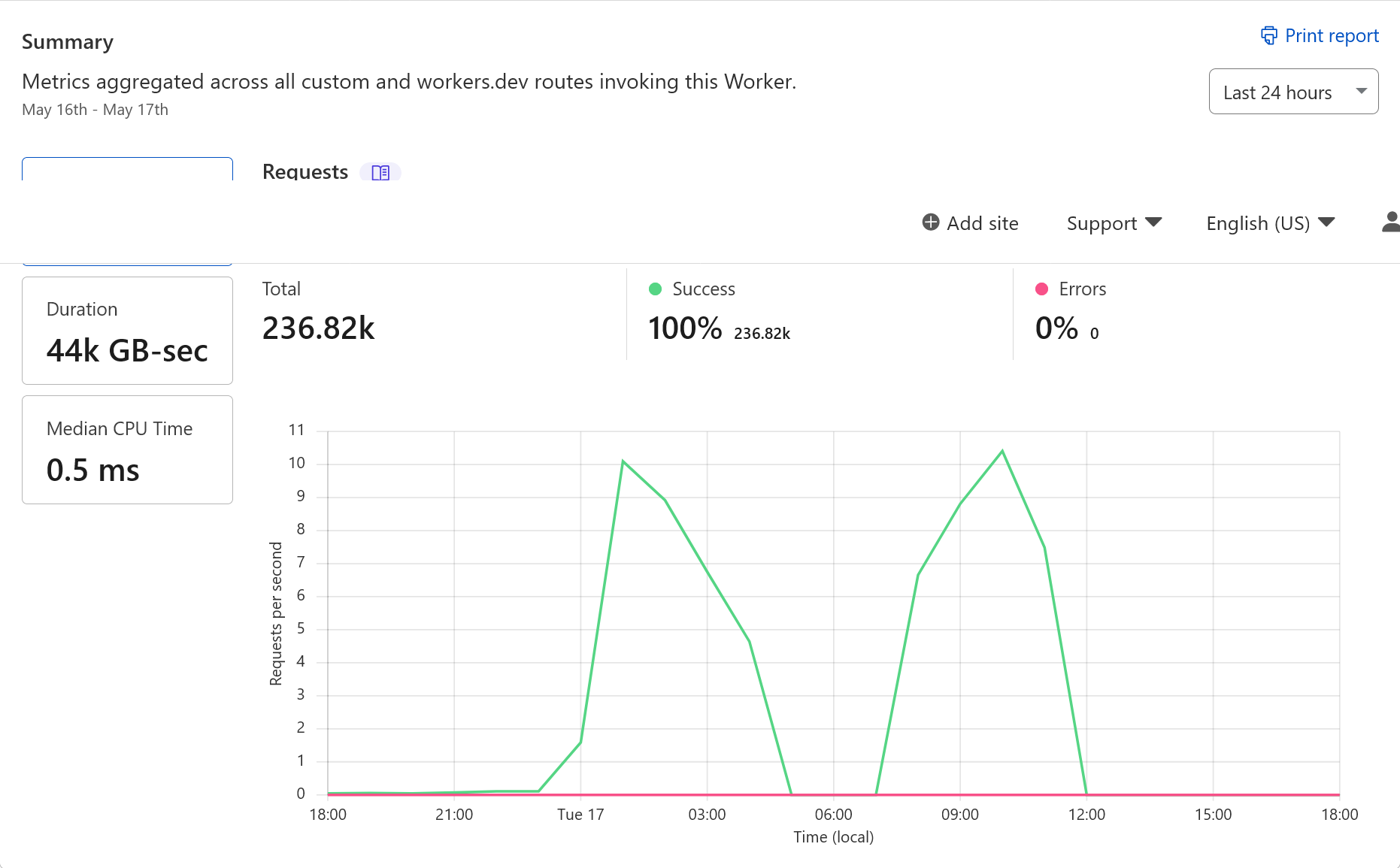Click the 03:00 label on the time axis
Viewport: 1400px width, 868px height.
coord(707,815)
